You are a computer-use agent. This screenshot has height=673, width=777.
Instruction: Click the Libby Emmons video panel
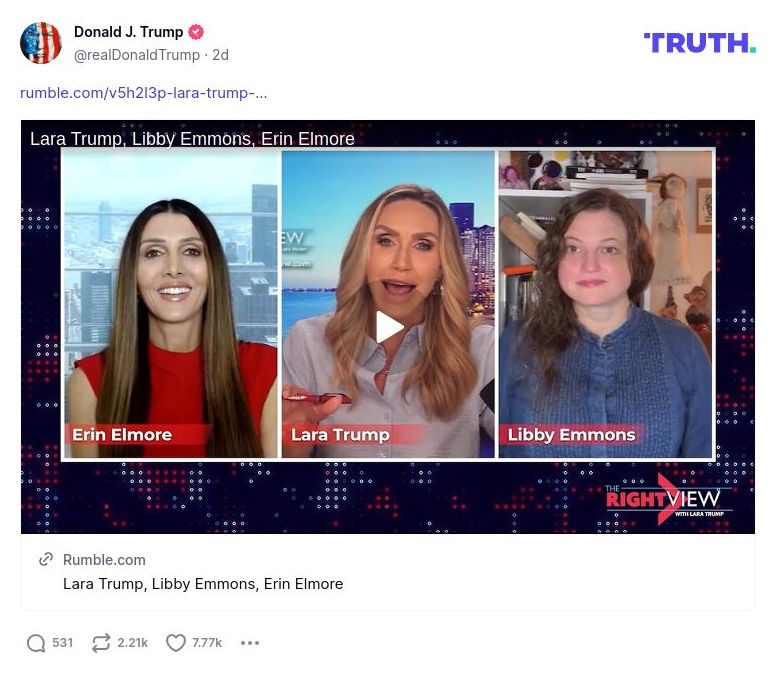(606, 304)
